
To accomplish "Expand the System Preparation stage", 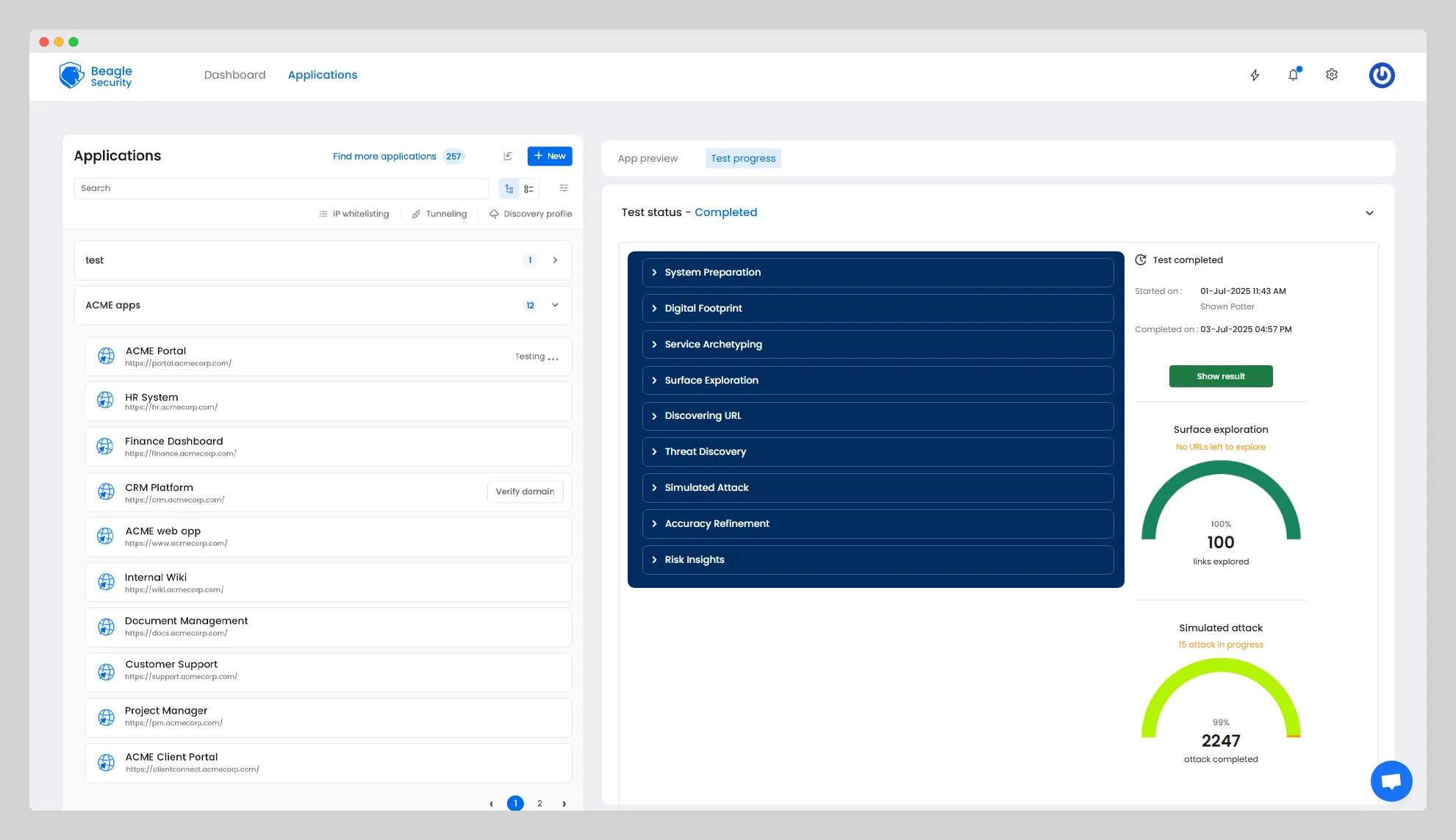I will 878,273.
